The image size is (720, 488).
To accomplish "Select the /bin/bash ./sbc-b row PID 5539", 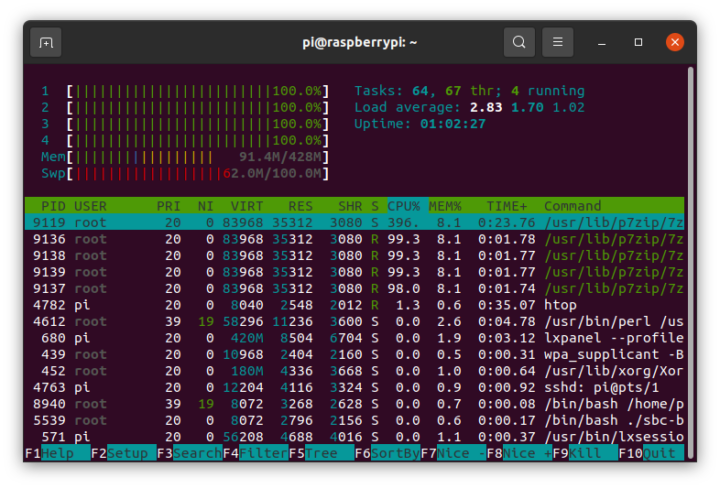I will tap(354, 421).
